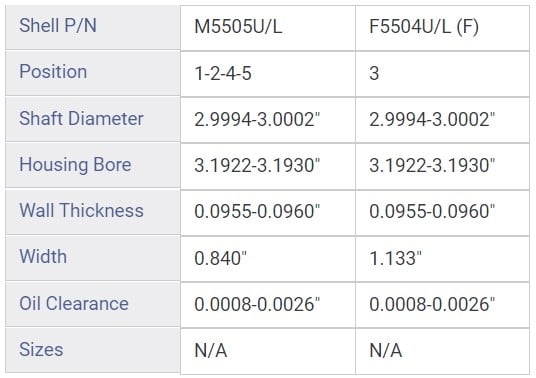536x378 pixels.
Task: Click the Oil Clearance row label
Action: pos(93,304)
